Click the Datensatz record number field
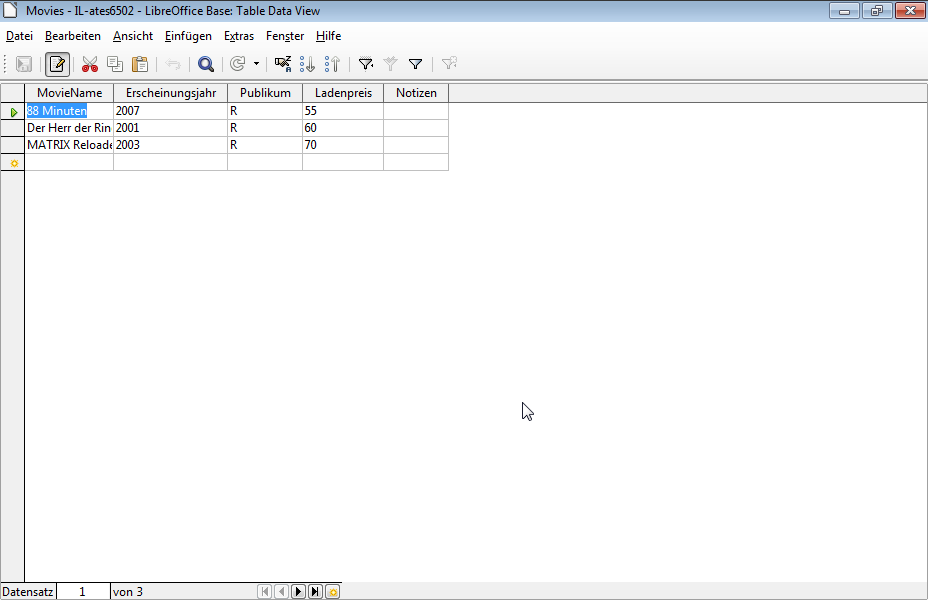Screen dimensions: 928x600 click(83, 592)
